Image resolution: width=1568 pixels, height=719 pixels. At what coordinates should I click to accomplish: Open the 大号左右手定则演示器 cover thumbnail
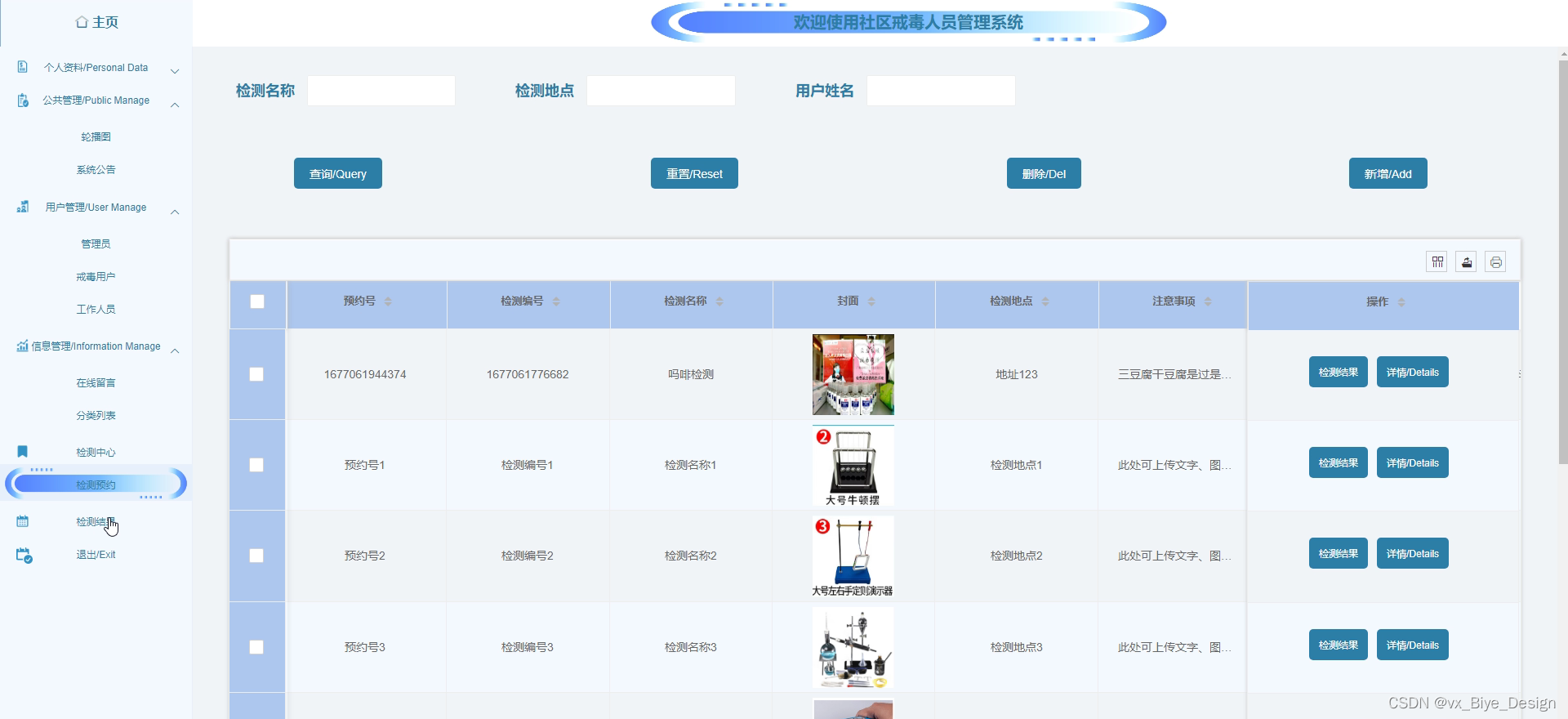click(x=853, y=556)
